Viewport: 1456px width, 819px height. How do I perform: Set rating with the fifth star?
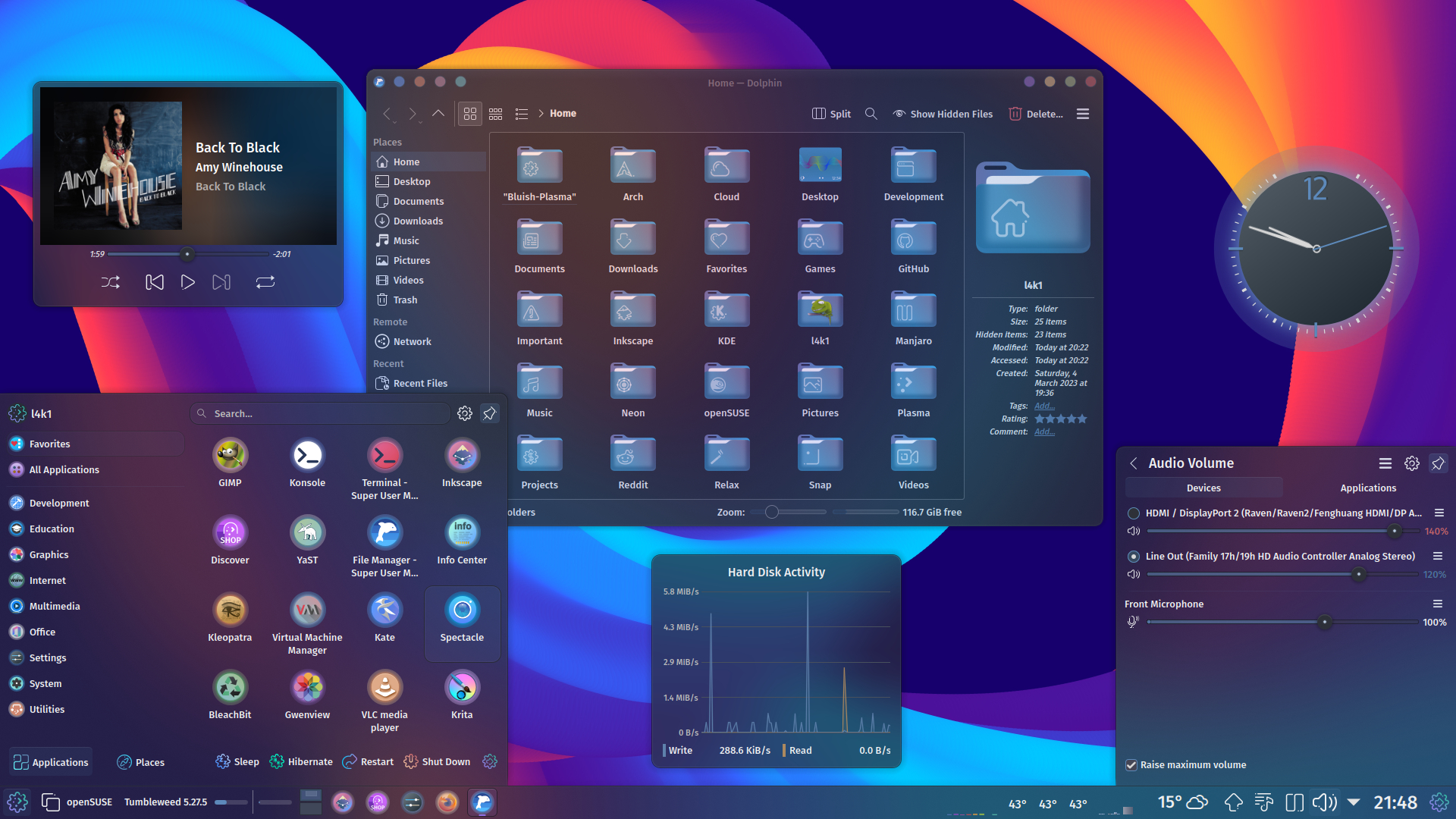[x=1082, y=419]
